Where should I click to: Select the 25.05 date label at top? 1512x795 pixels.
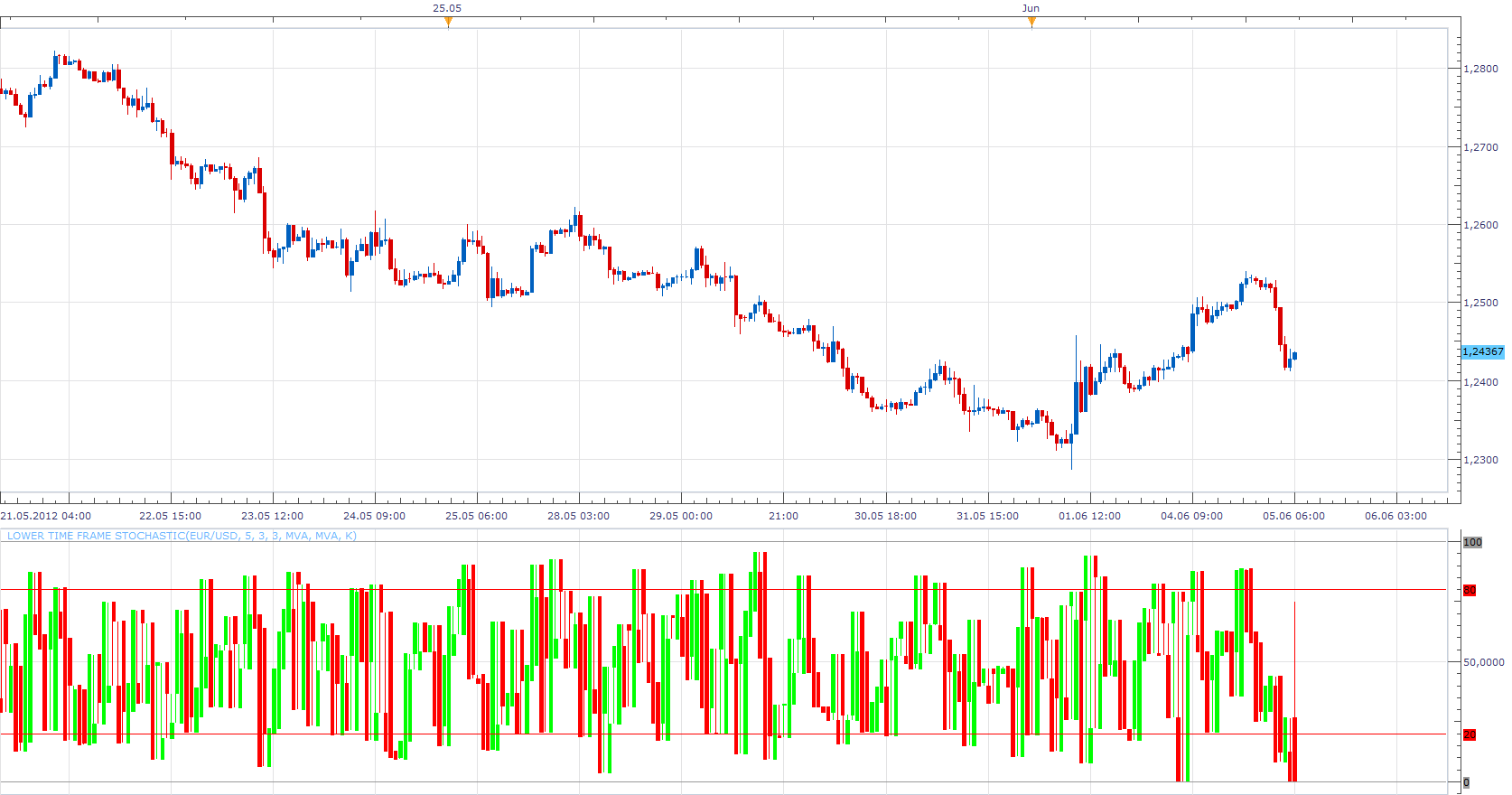pyautogui.click(x=447, y=8)
